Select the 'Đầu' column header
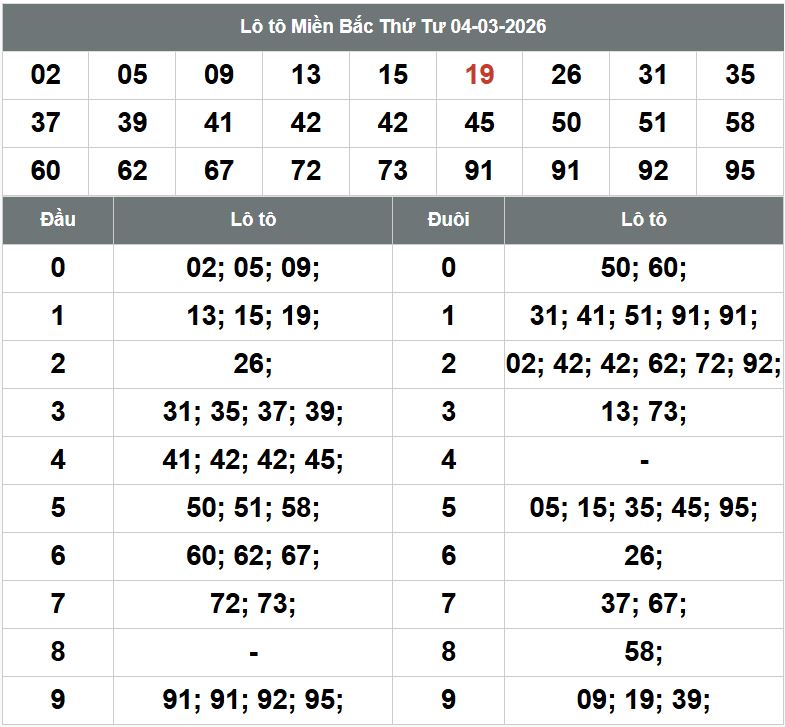 pos(58,219)
